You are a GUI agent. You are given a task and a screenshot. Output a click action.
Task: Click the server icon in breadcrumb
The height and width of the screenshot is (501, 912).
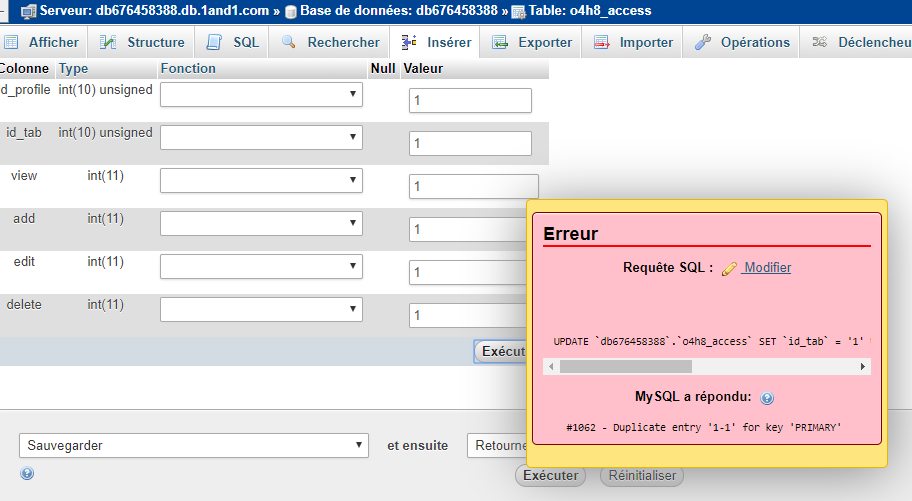click(x=28, y=11)
